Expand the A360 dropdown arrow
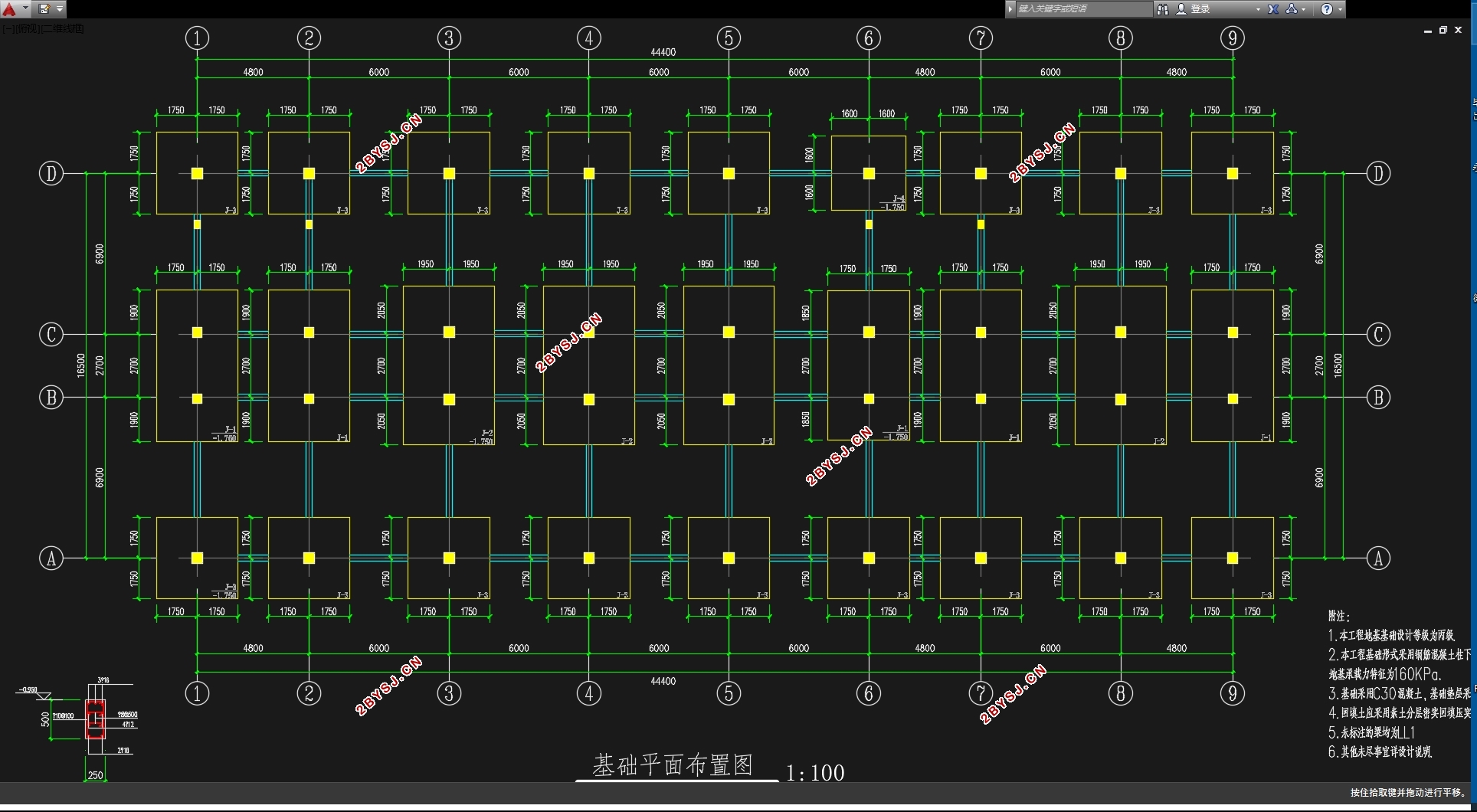 1304,10
